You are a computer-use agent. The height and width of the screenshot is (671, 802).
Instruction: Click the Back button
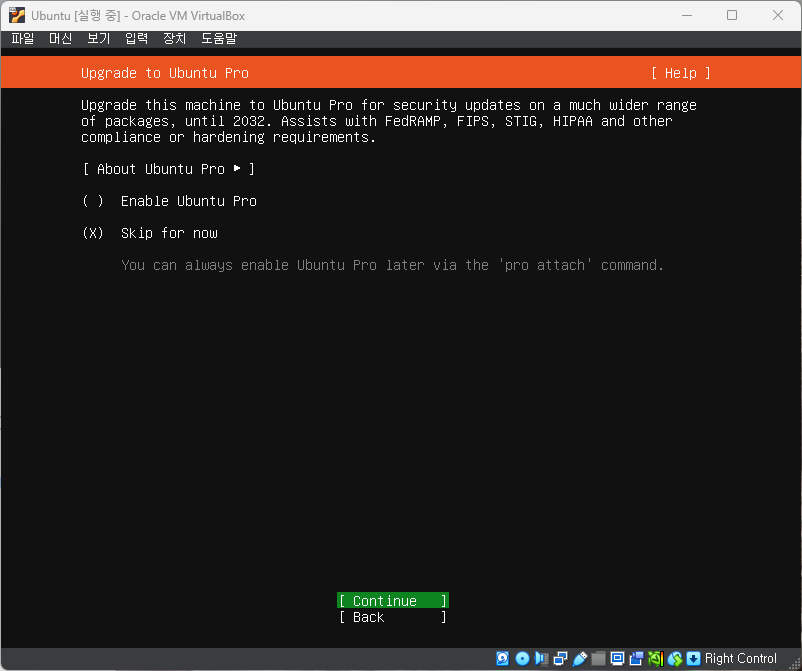click(x=393, y=617)
